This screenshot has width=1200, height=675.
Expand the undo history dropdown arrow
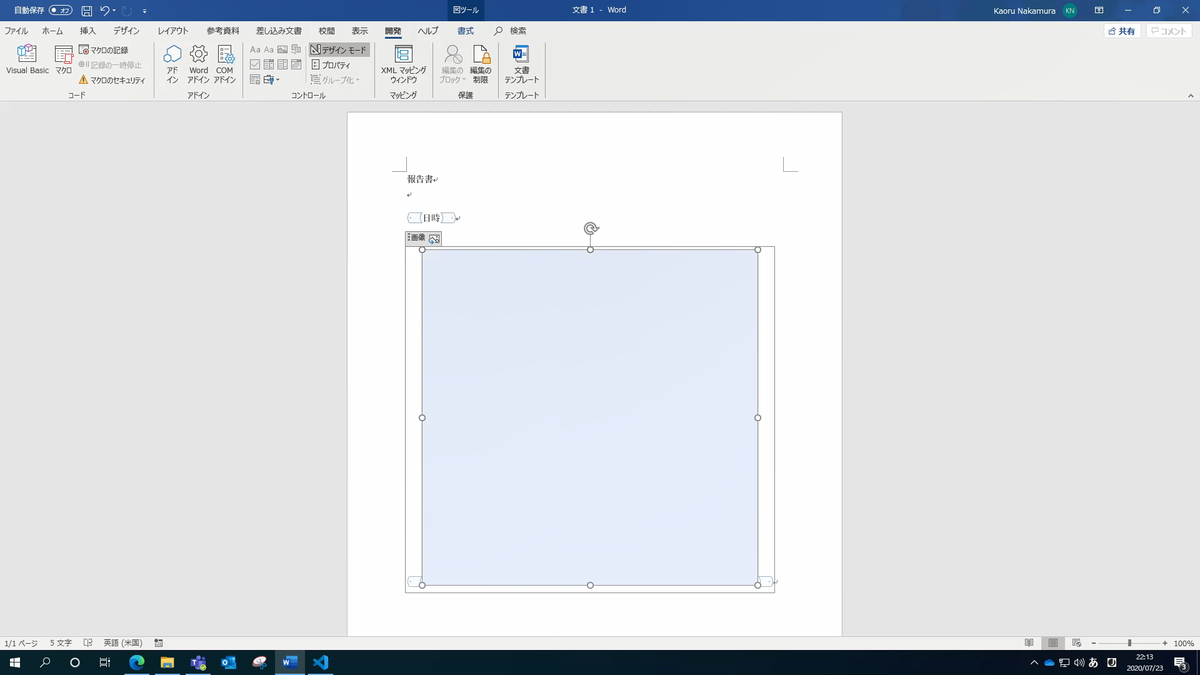click(x=116, y=10)
